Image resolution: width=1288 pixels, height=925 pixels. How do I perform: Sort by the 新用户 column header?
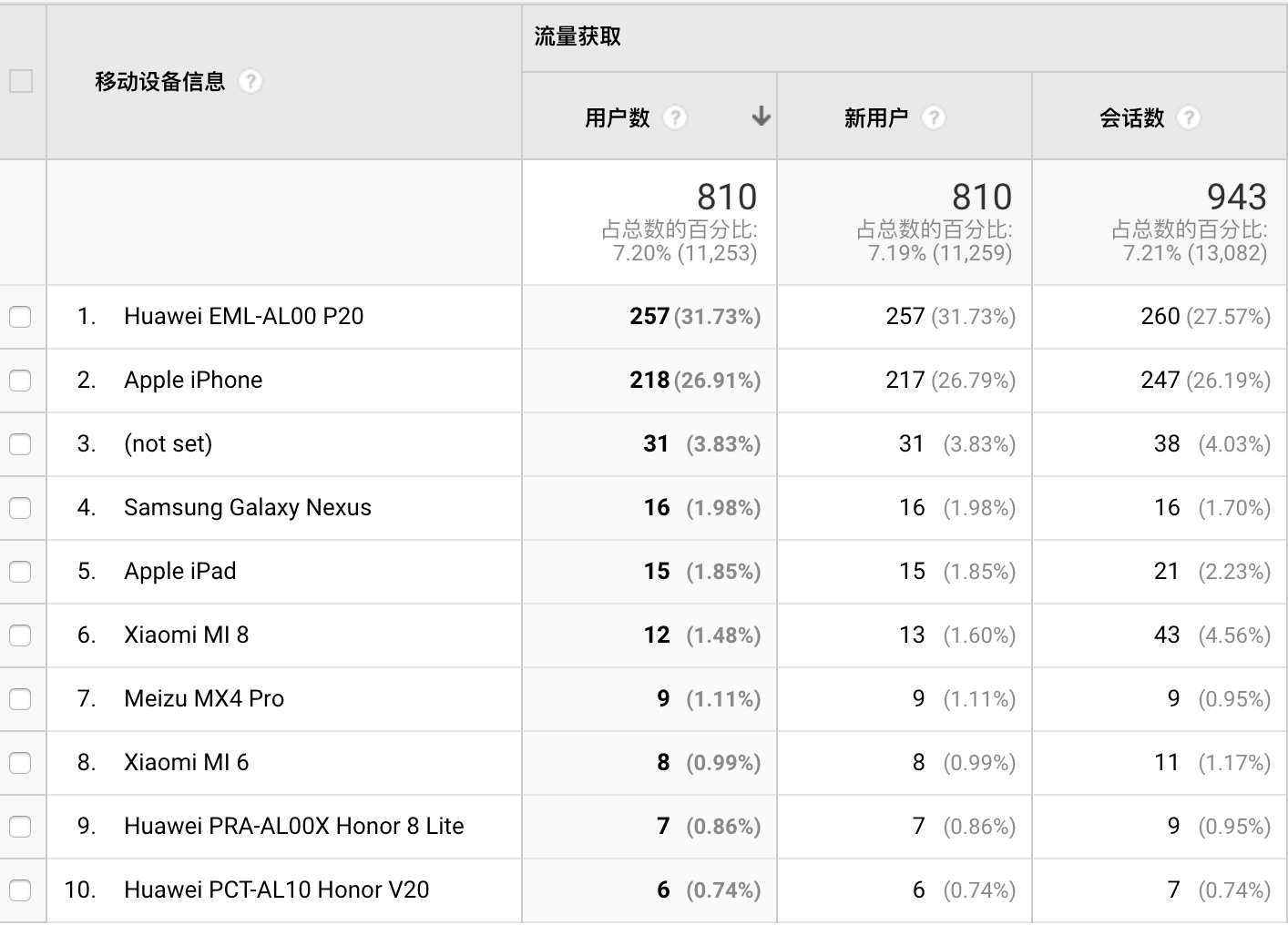pyautogui.click(x=875, y=117)
